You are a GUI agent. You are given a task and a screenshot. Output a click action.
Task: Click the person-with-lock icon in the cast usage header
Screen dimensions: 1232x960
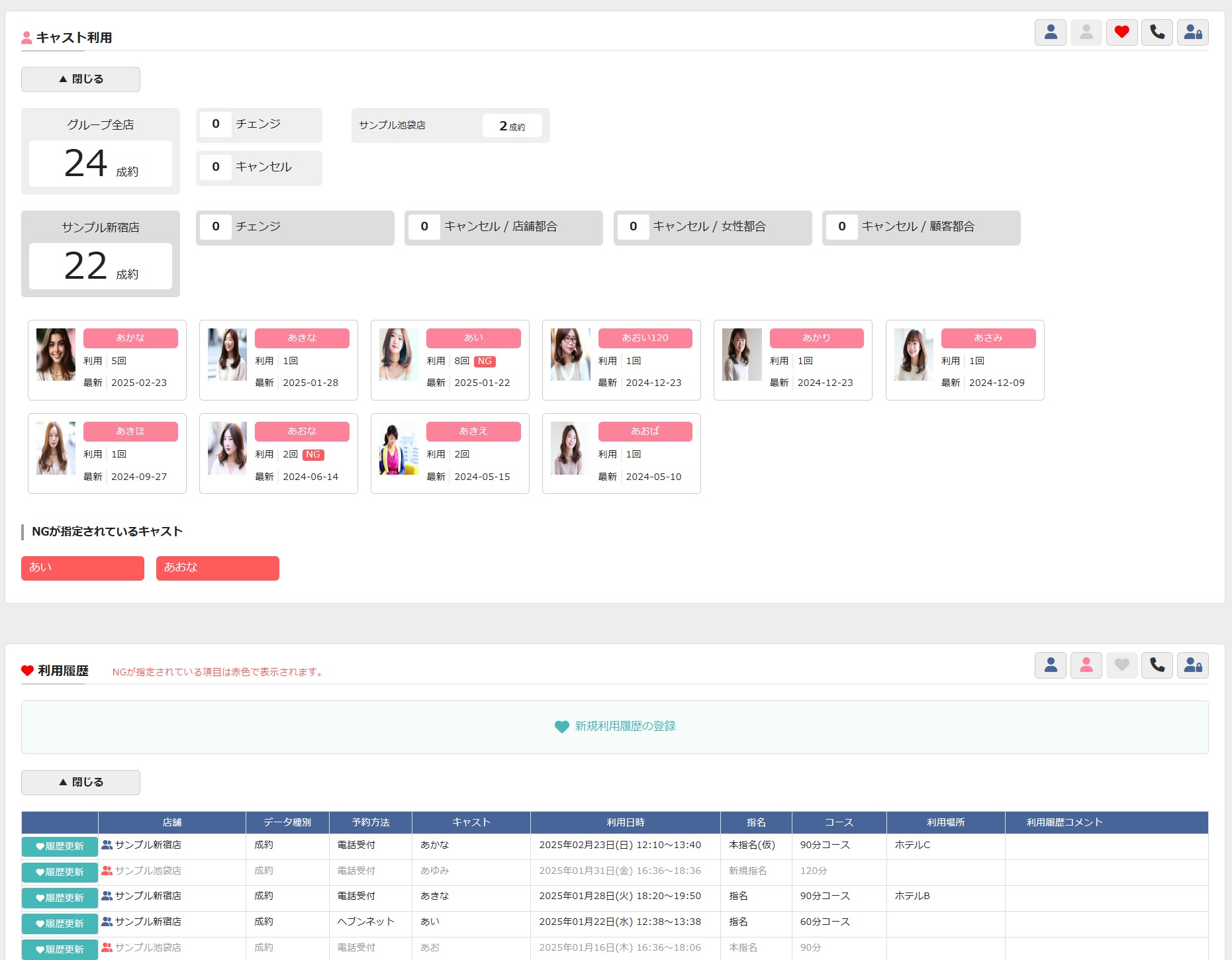(x=1193, y=32)
